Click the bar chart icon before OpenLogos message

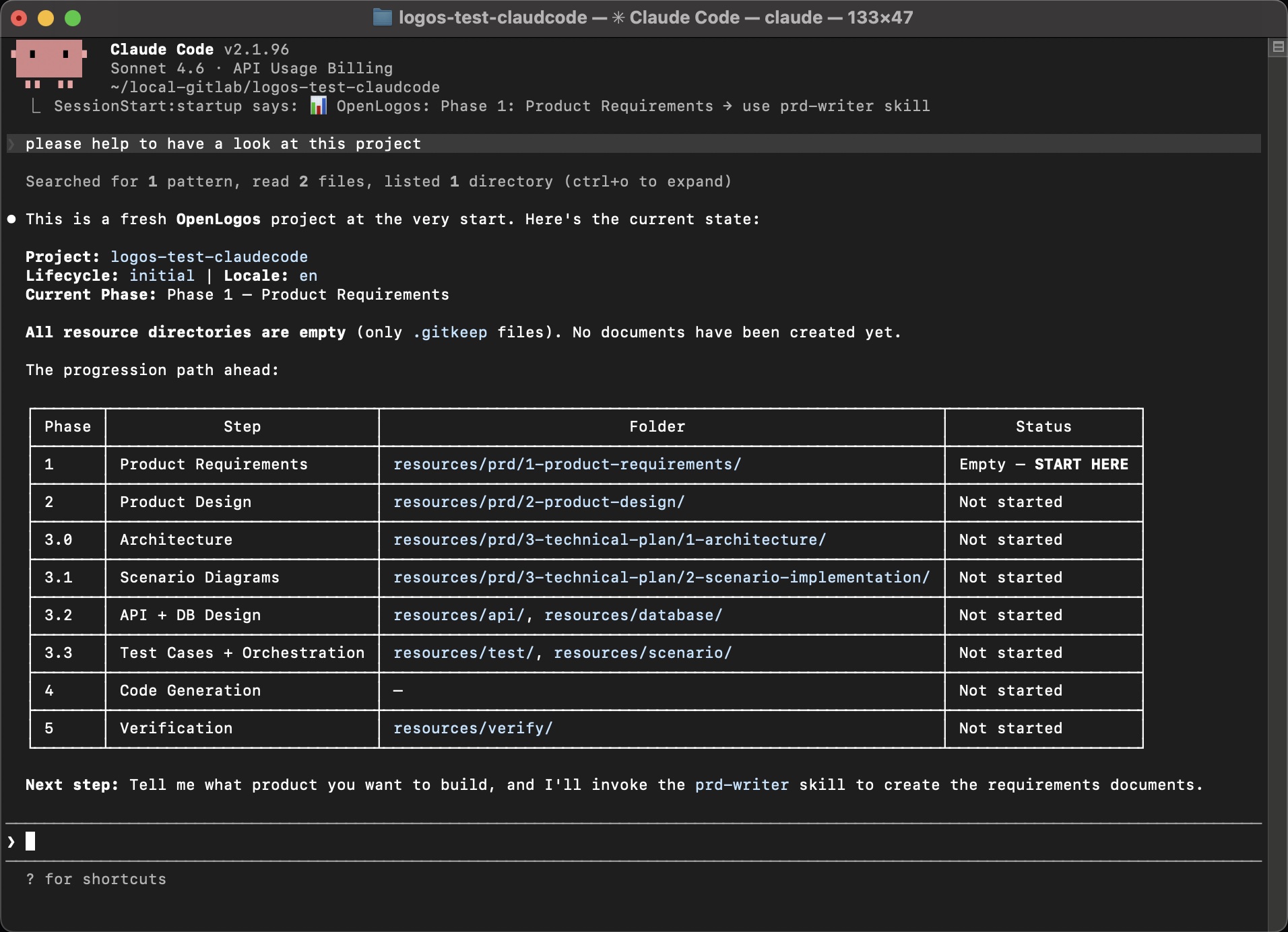tap(317, 106)
